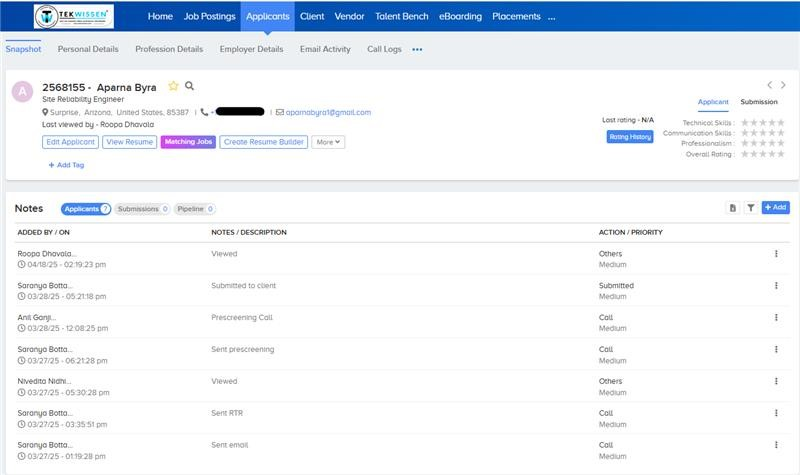Select the Applicants notes filter pill
The height and width of the screenshot is (475, 800).
85,209
